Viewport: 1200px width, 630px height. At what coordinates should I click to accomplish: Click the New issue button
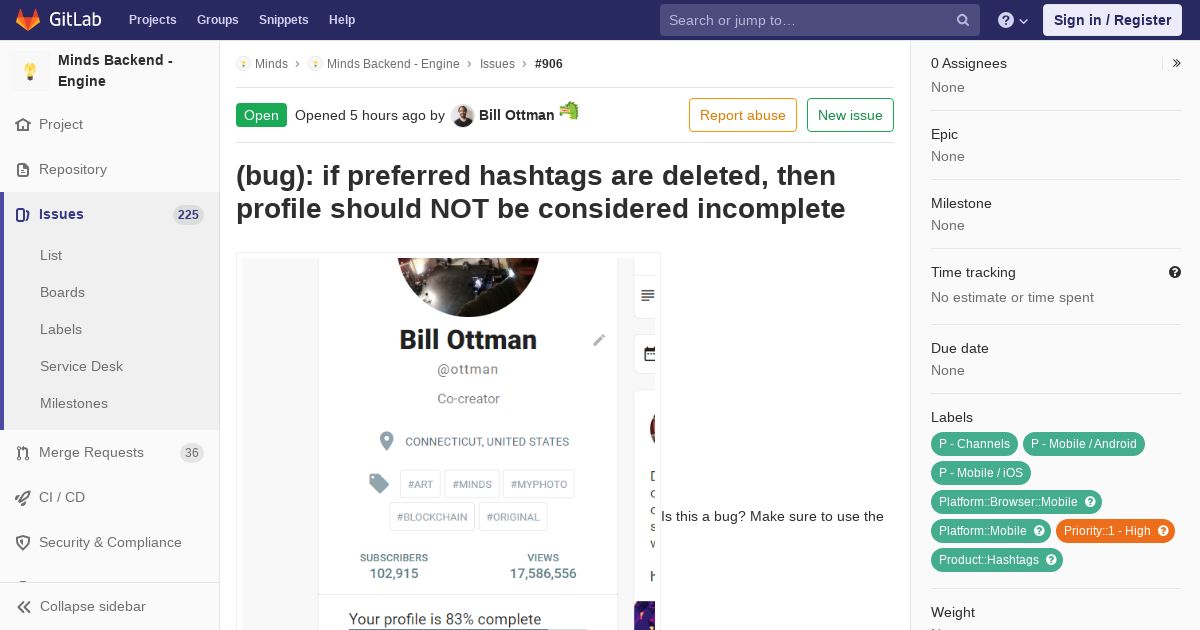(x=850, y=115)
